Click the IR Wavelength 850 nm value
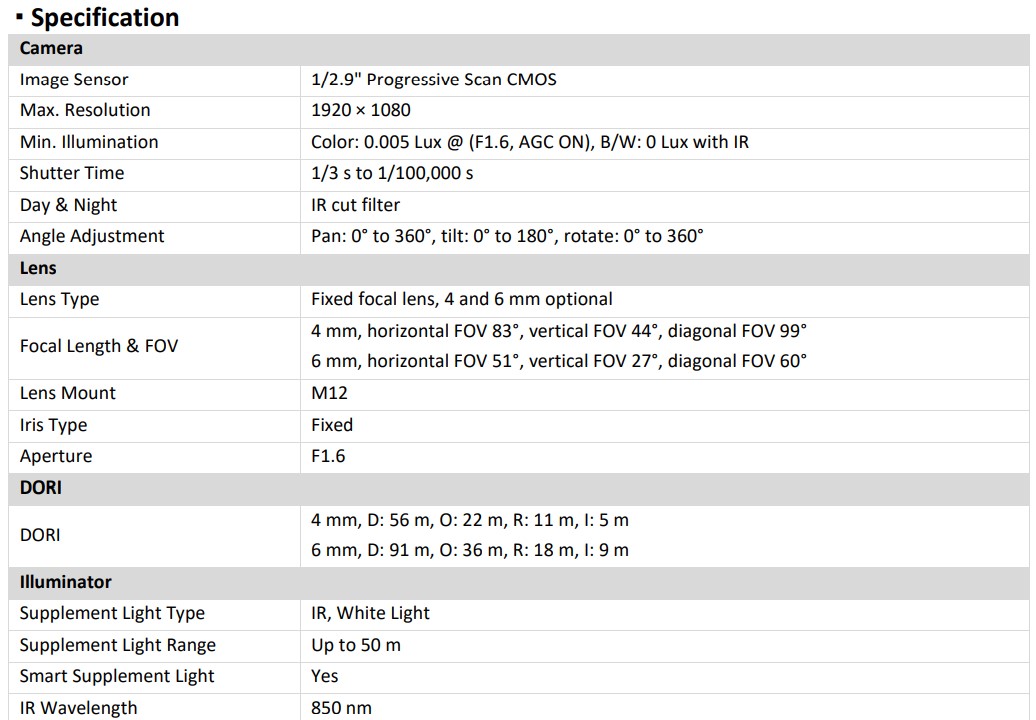The image size is (1036, 720). coord(341,708)
